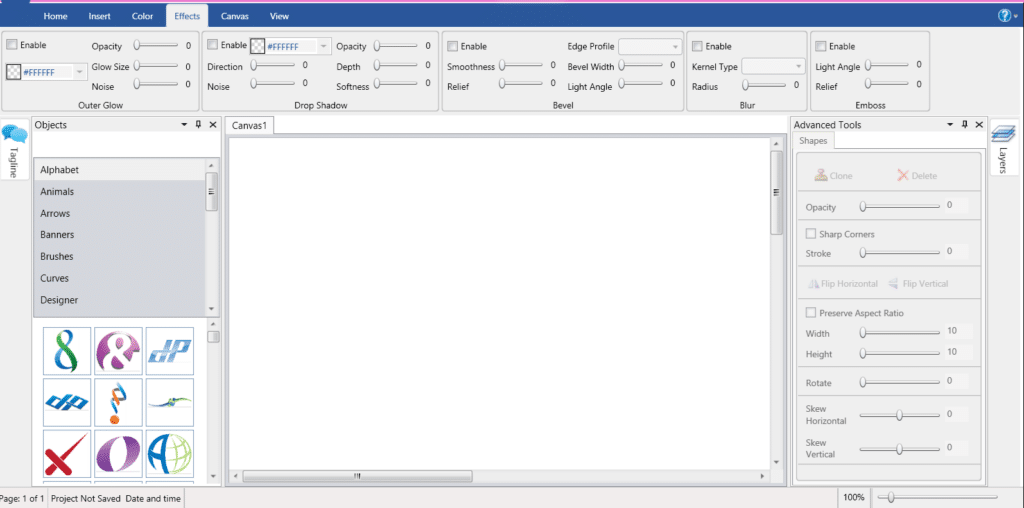Open Objects panel options dropdown arrow
Viewport: 1024px width, 508px height.
[185, 125]
